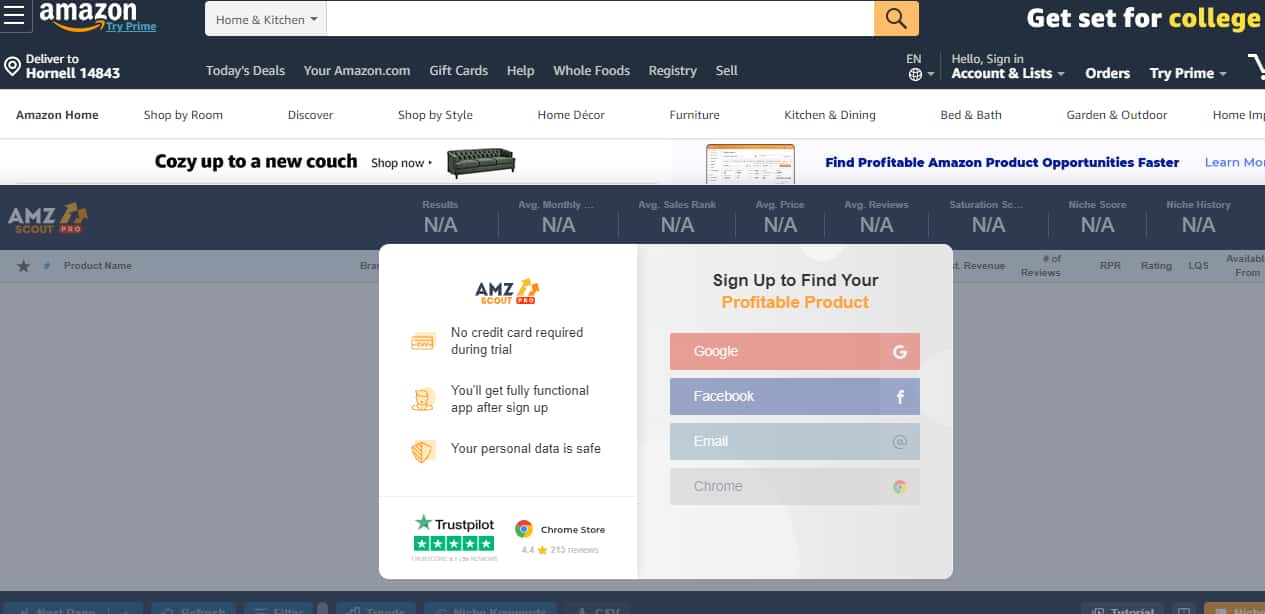
Task: Click the Niche Score N/A value
Action: (1097, 225)
